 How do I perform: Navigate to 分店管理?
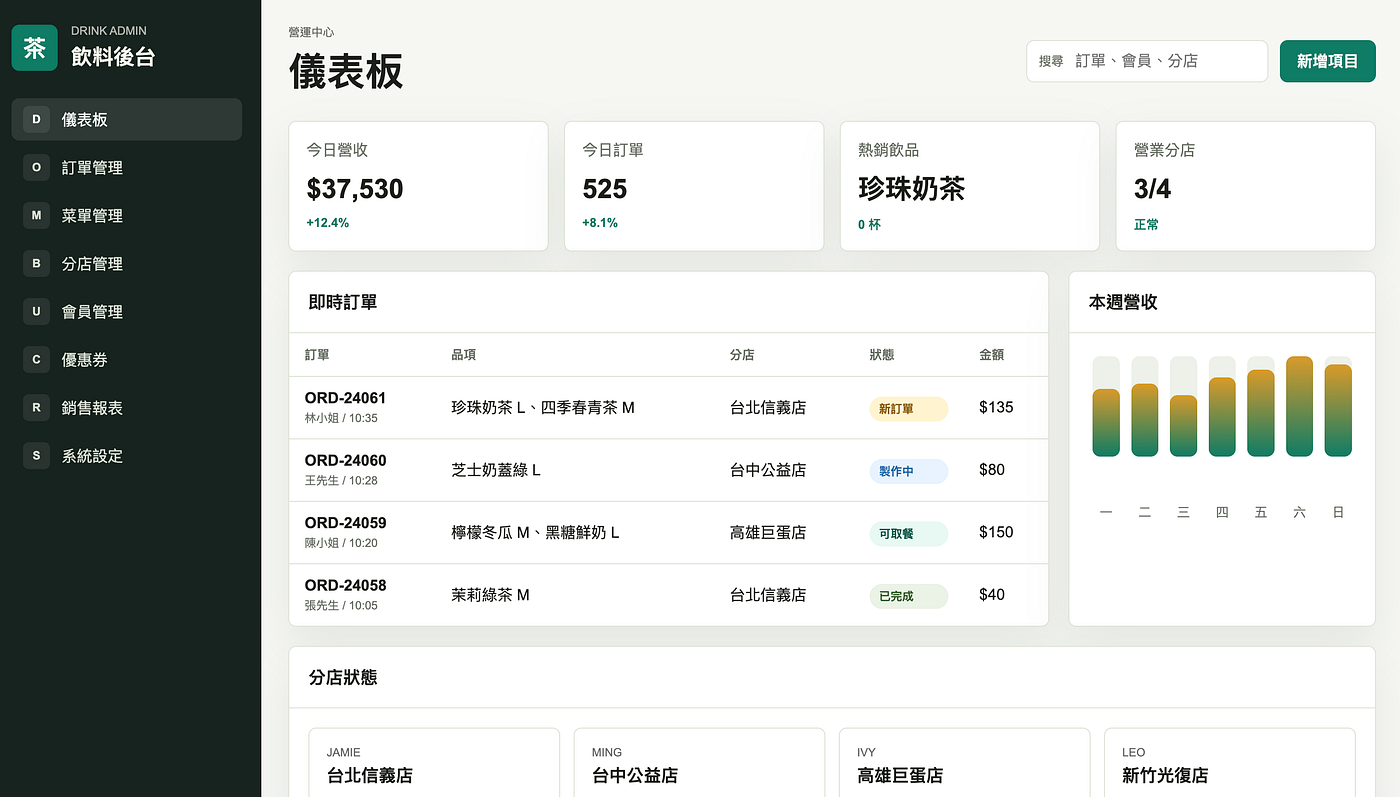(127, 264)
